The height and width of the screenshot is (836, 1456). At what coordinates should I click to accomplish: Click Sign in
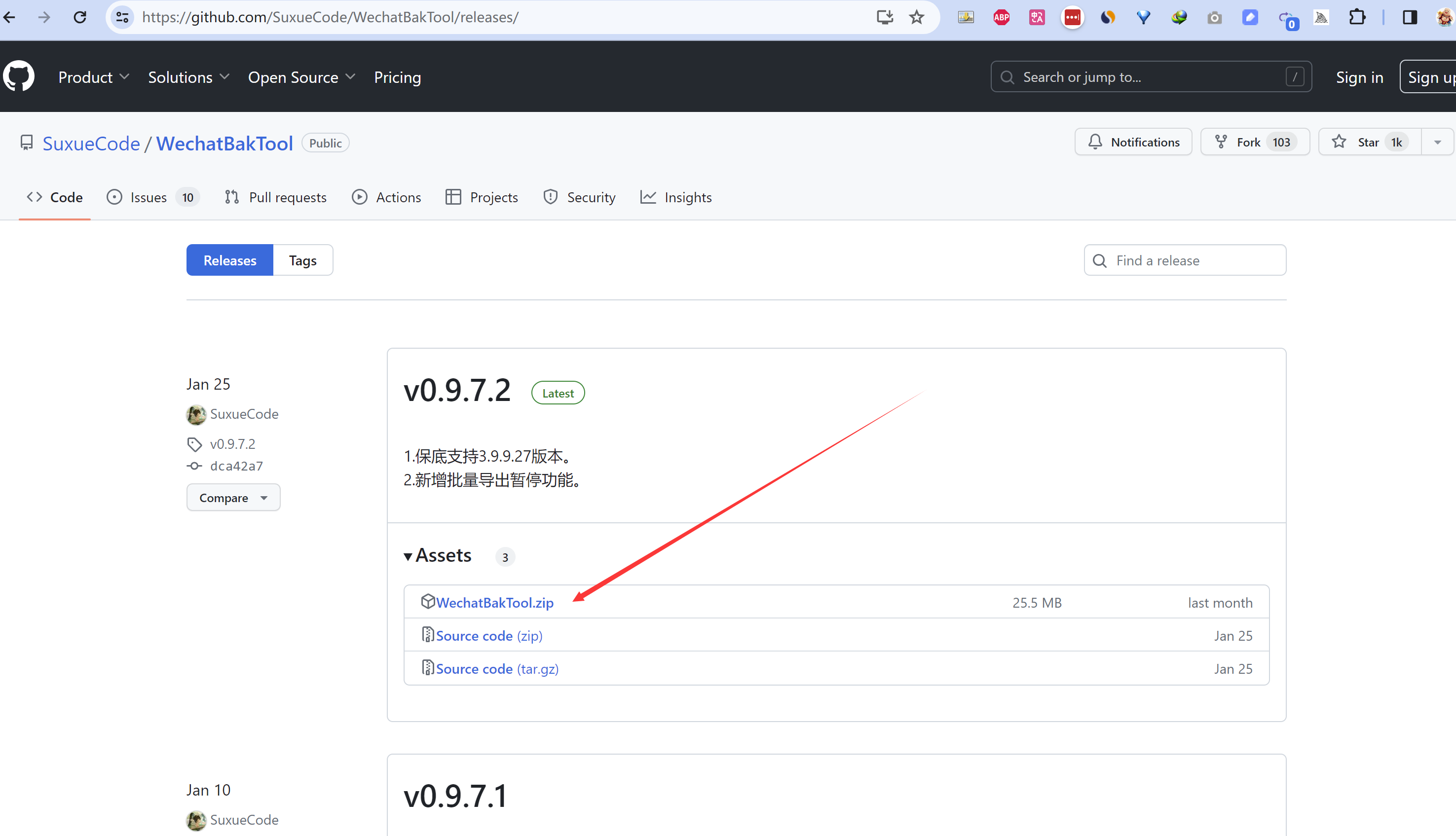pos(1359,77)
